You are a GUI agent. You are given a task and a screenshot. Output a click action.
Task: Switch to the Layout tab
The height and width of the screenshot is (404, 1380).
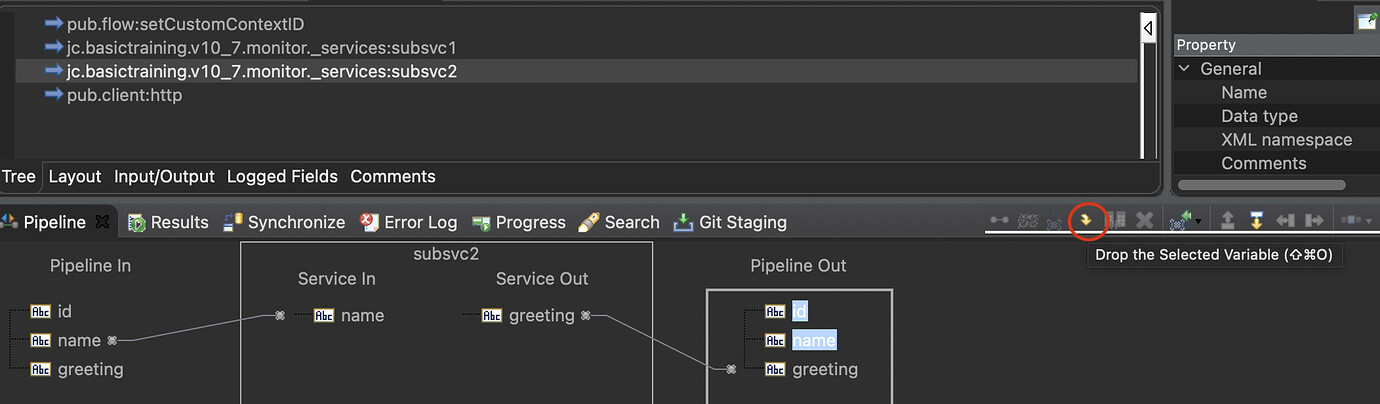[75, 176]
